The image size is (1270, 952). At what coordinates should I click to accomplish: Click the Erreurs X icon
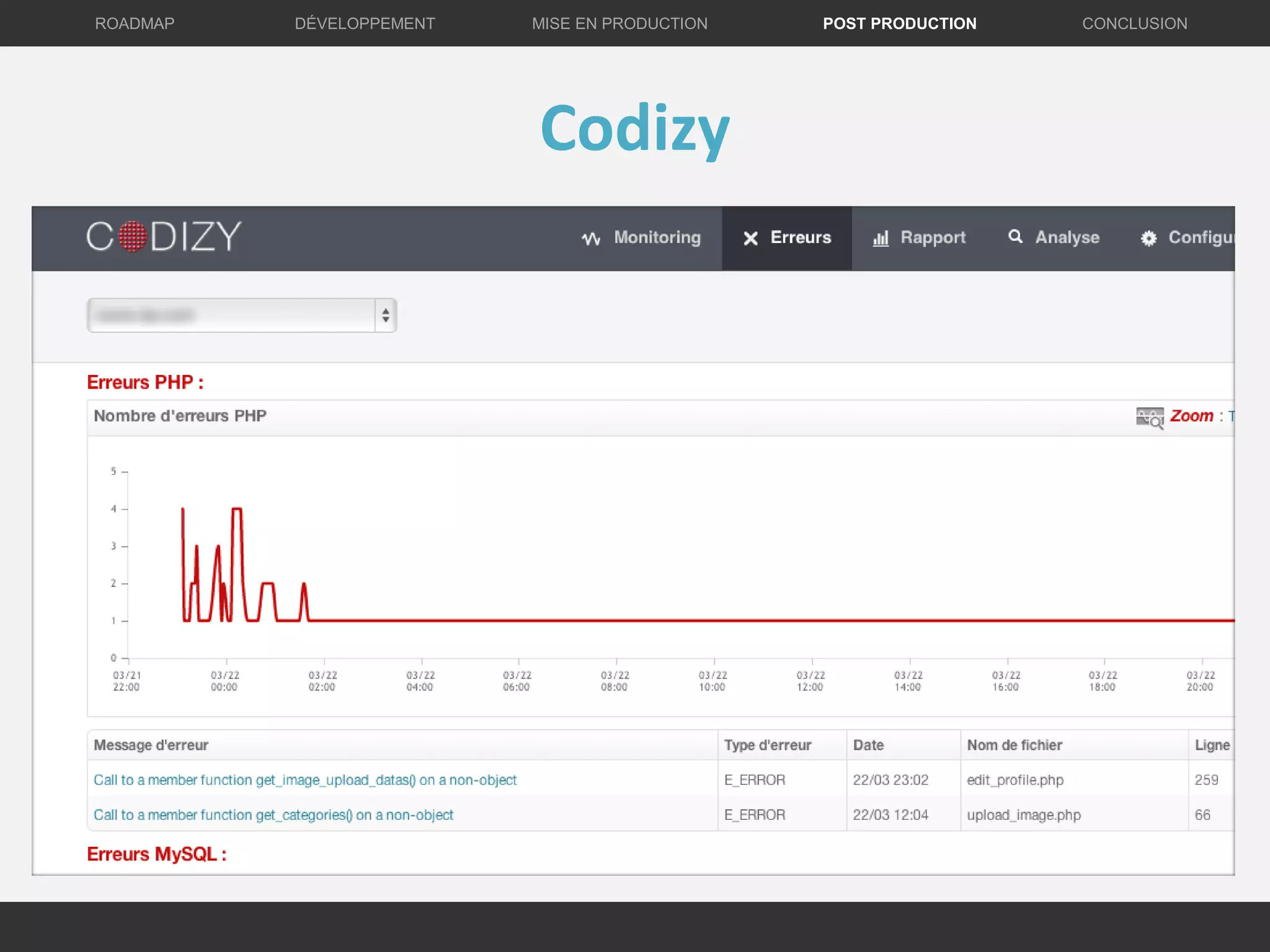(x=750, y=239)
